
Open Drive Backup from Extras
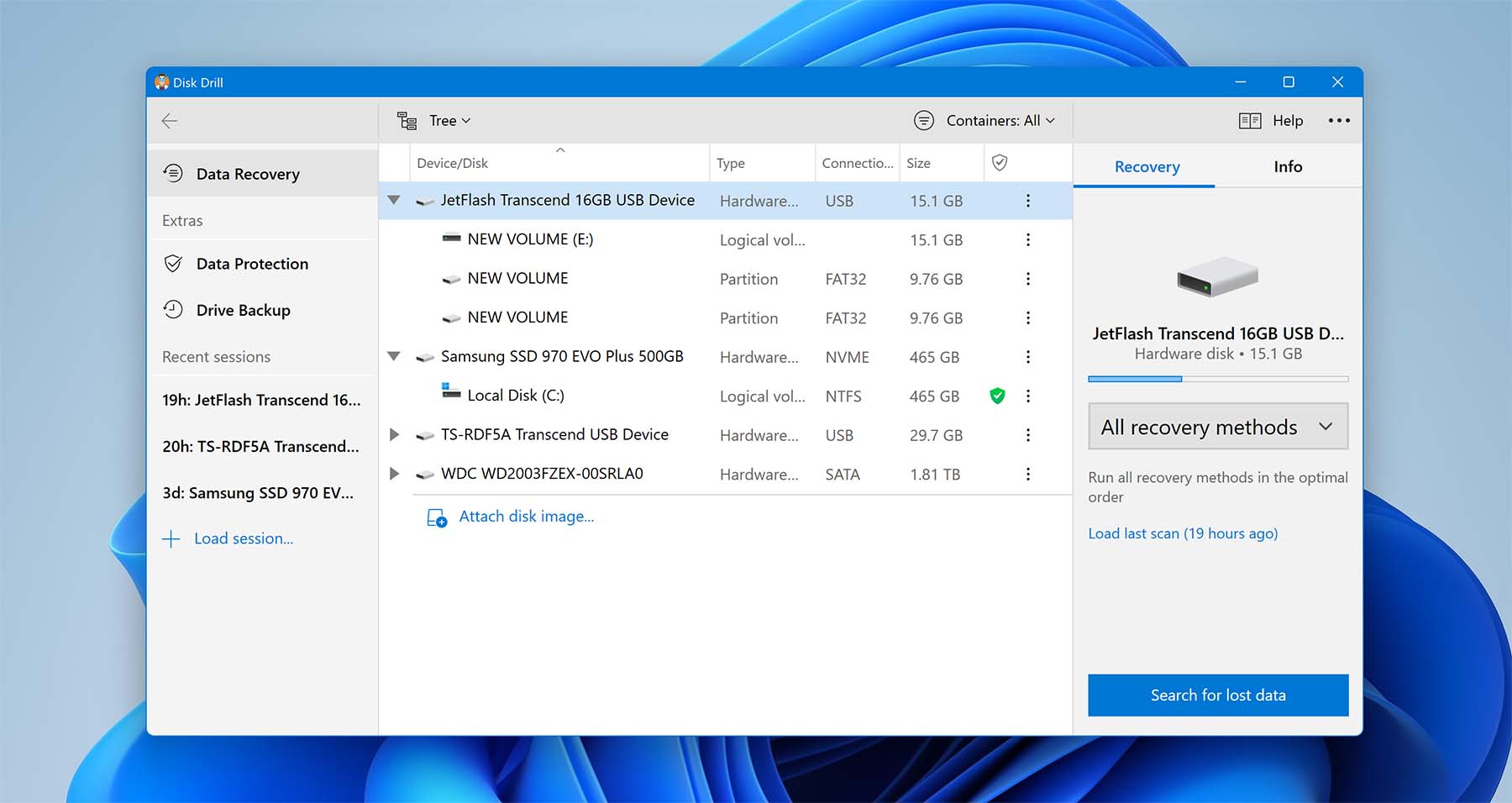click(262, 310)
